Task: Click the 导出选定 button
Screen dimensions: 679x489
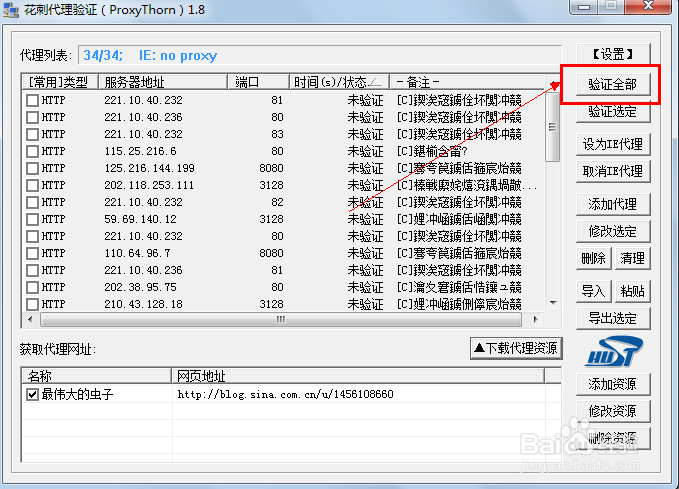Action: (x=613, y=318)
